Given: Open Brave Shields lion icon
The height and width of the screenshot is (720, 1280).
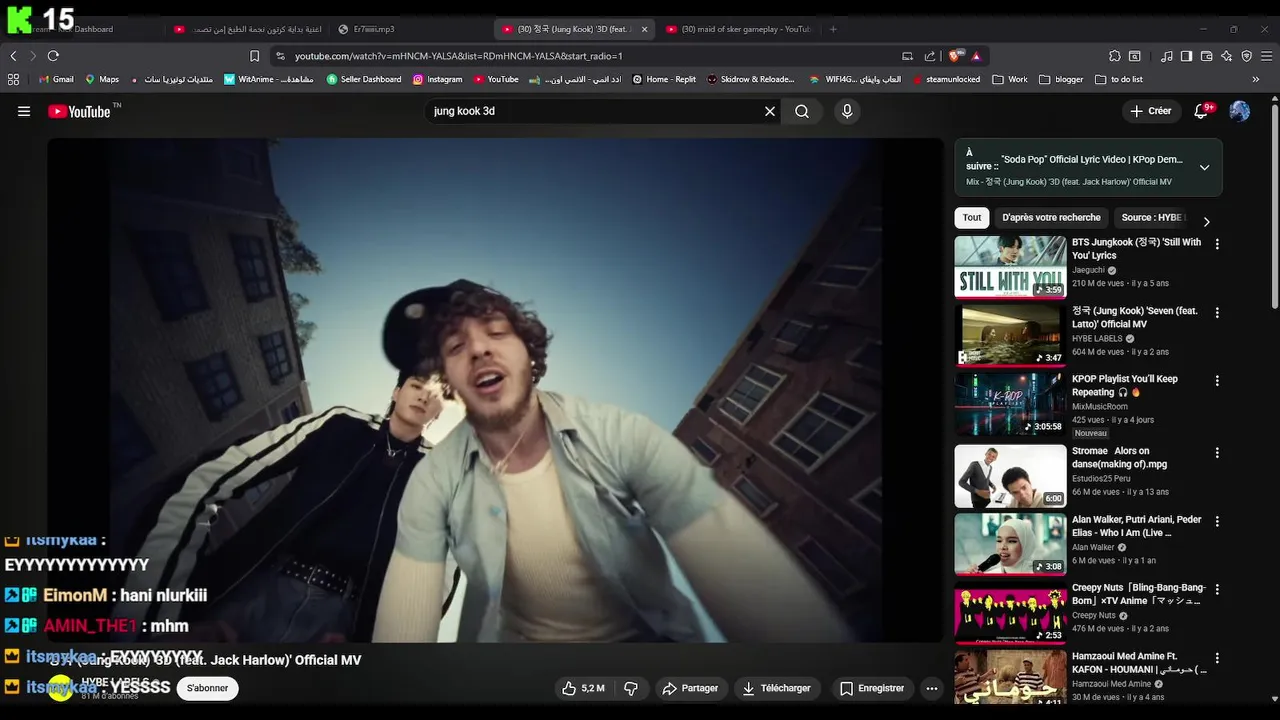Looking at the screenshot, I should 955,56.
